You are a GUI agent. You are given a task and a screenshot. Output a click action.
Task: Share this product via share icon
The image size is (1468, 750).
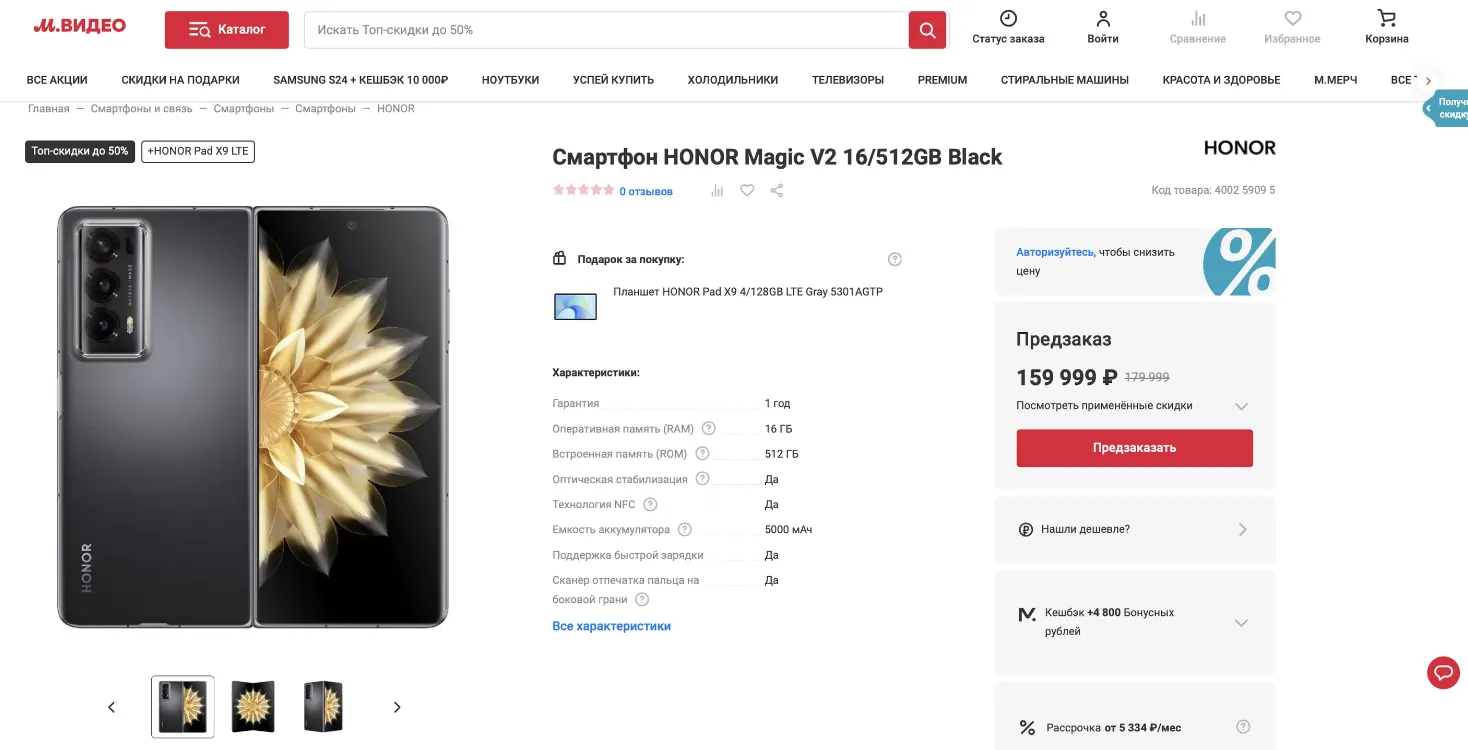777,190
